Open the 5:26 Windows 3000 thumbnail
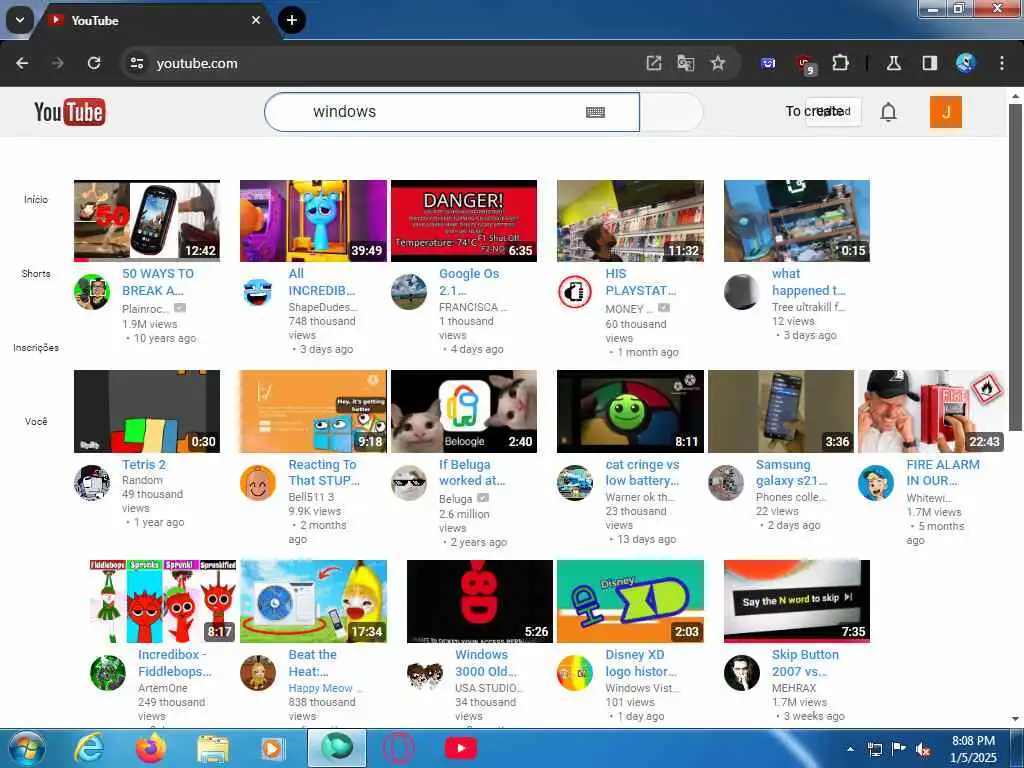Screen dimensions: 1024x768 tap(480, 601)
